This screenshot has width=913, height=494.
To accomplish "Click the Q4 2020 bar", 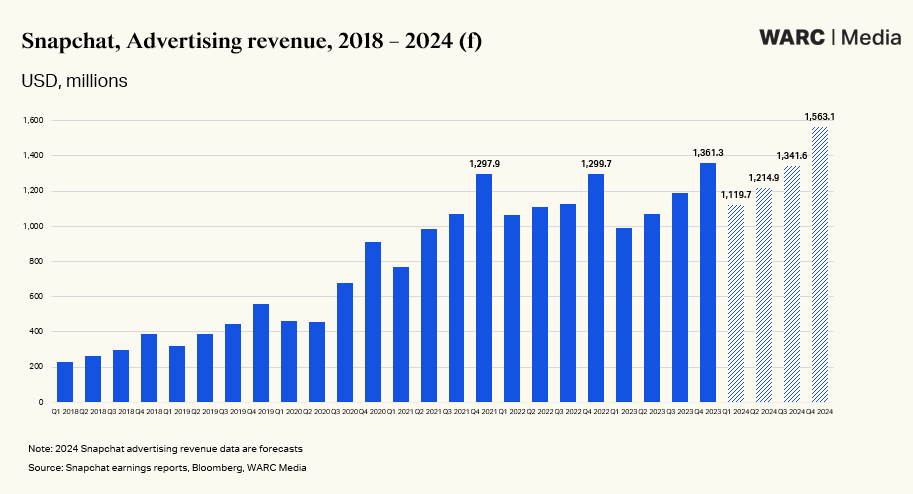I will (x=372, y=322).
